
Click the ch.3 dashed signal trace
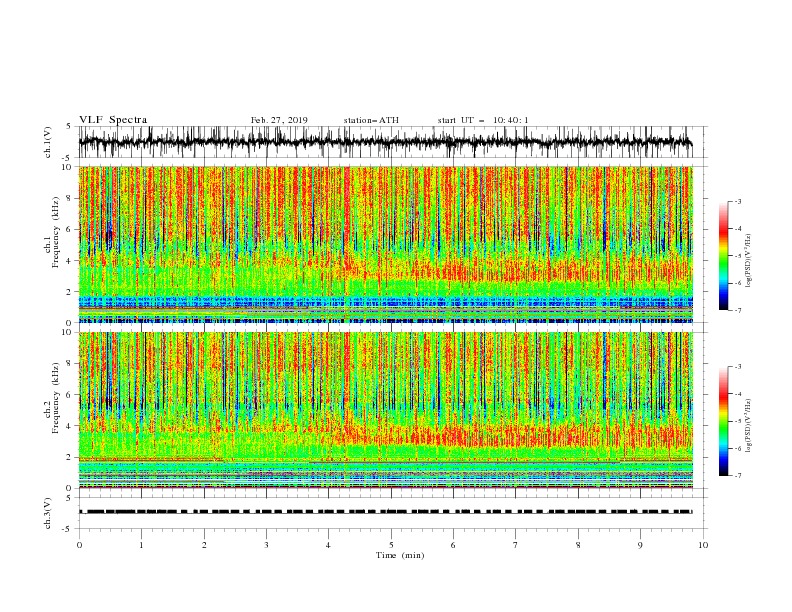pyautogui.click(x=385, y=512)
